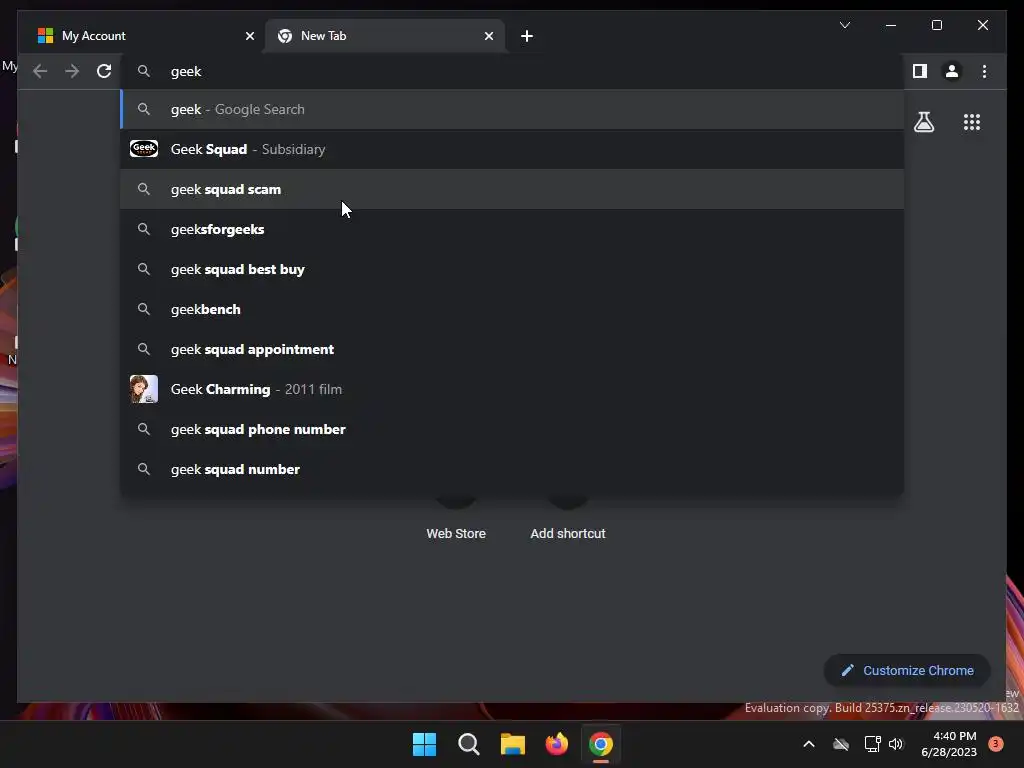Open Customize Chrome
The height and width of the screenshot is (768, 1024).
click(907, 671)
